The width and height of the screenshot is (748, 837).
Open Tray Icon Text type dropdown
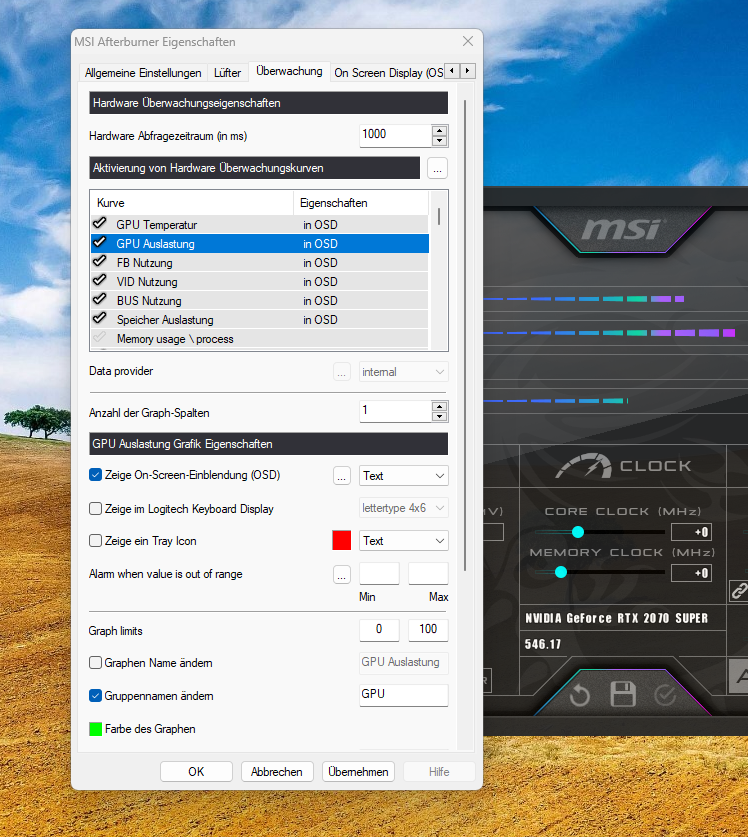pos(404,541)
